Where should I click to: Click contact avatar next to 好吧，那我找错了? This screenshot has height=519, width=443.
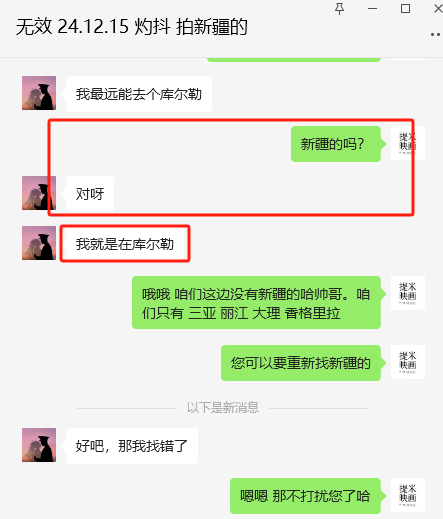(x=39, y=445)
